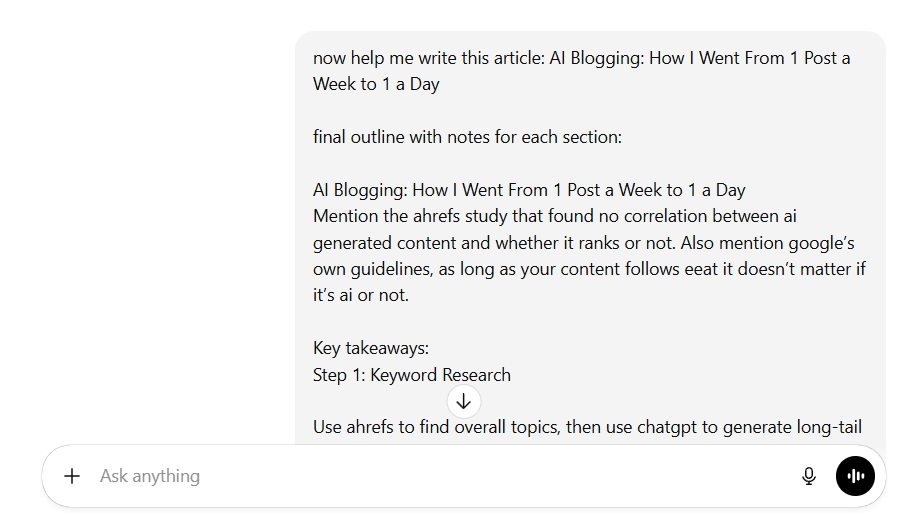Image resolution: width=902 pixels, height=513 pixels.
Task: Click the plus attach icon
Action: tap(72, 476)
